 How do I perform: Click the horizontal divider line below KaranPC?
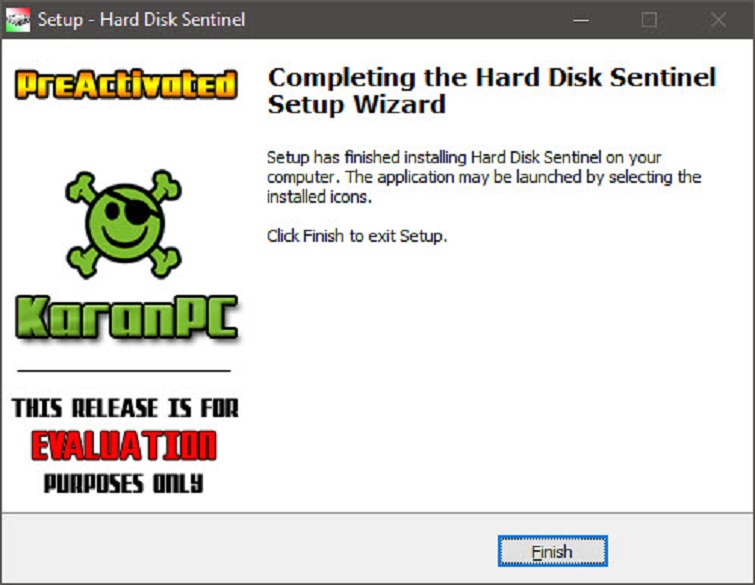(x=124, y=371)
